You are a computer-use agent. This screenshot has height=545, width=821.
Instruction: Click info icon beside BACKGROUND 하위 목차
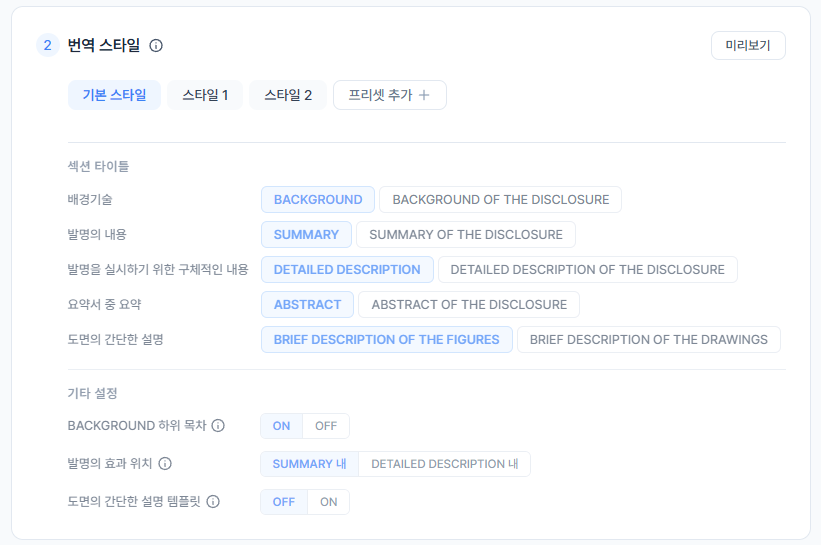pos(218,426)
